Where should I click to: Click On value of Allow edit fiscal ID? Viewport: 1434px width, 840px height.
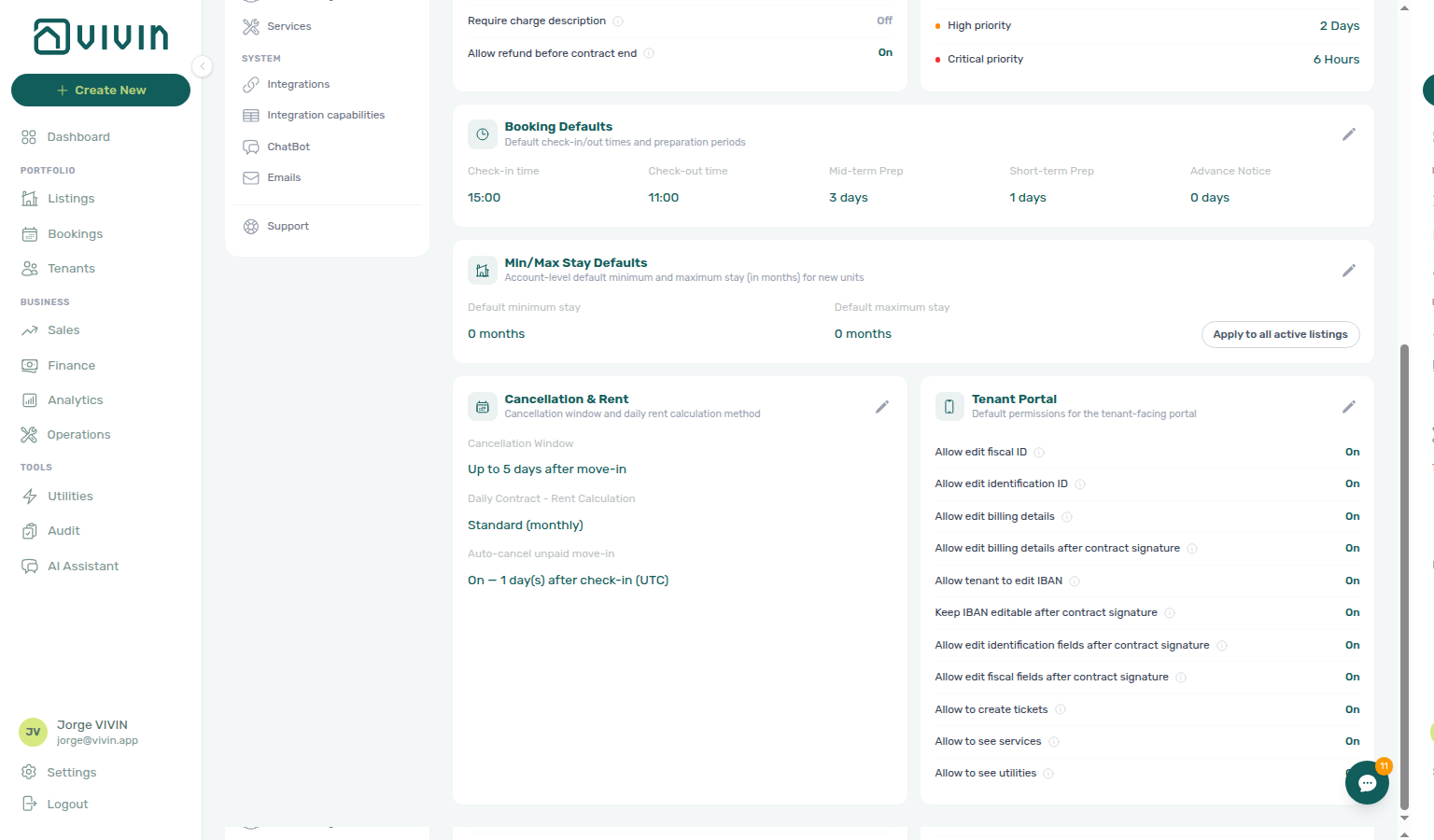[1352, 452]
